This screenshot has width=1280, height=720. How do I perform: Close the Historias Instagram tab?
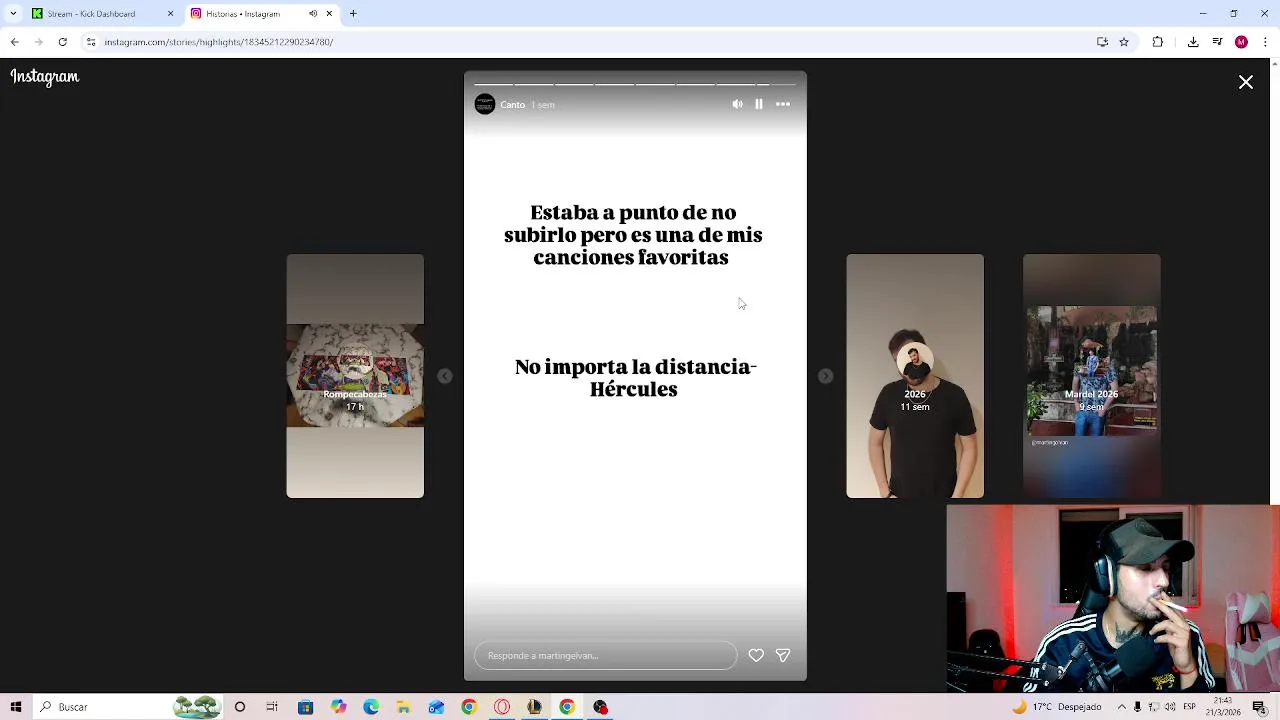pyautogui.click(x=328, y=14)
